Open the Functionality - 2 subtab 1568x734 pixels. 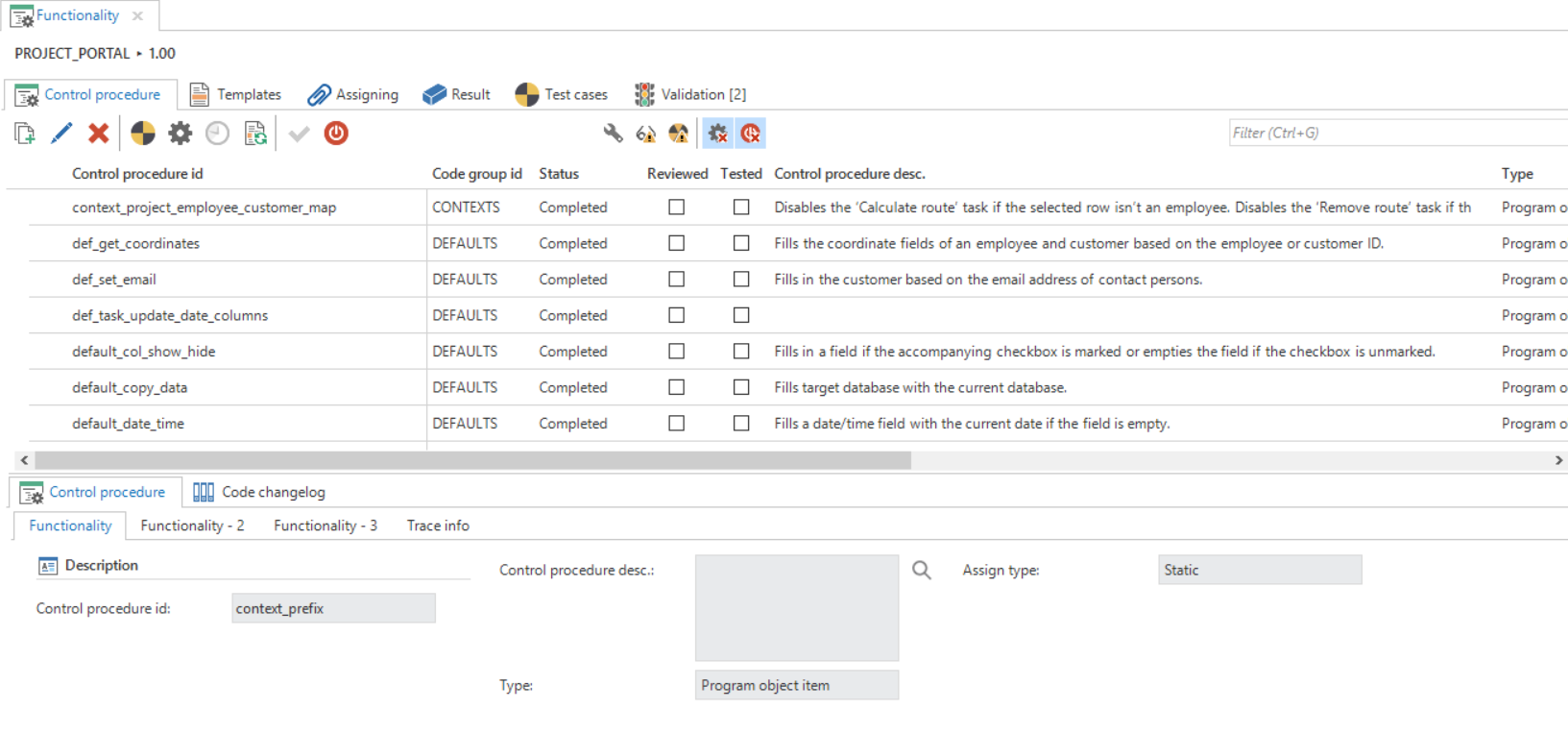pos(192,526)
